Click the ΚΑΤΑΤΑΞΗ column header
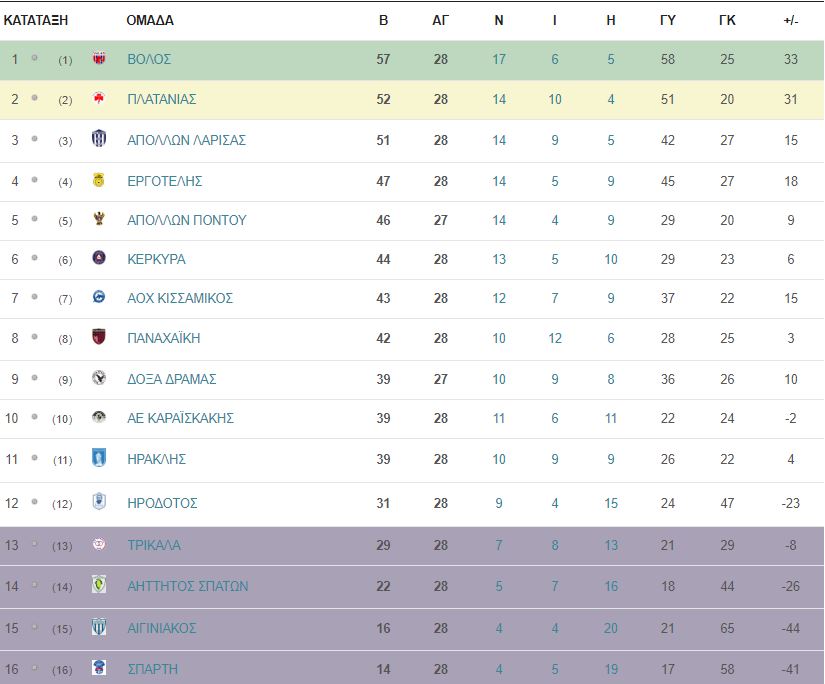 click(x=36, y=20)
